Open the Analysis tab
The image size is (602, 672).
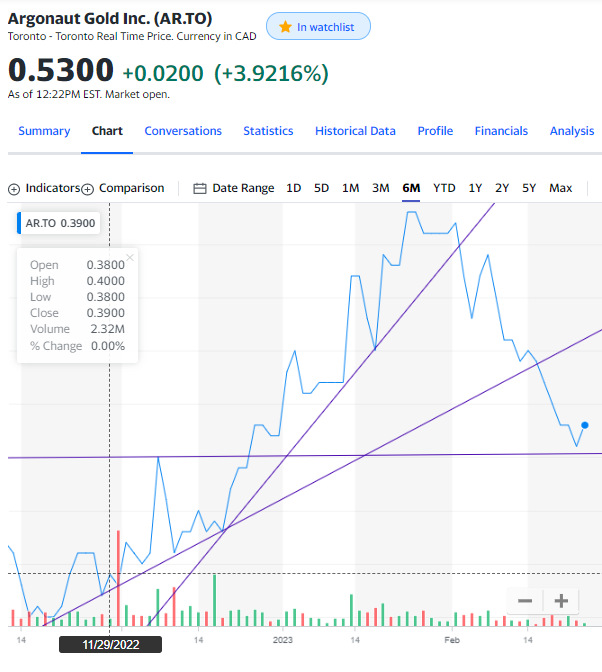click(x=572, y=131)
